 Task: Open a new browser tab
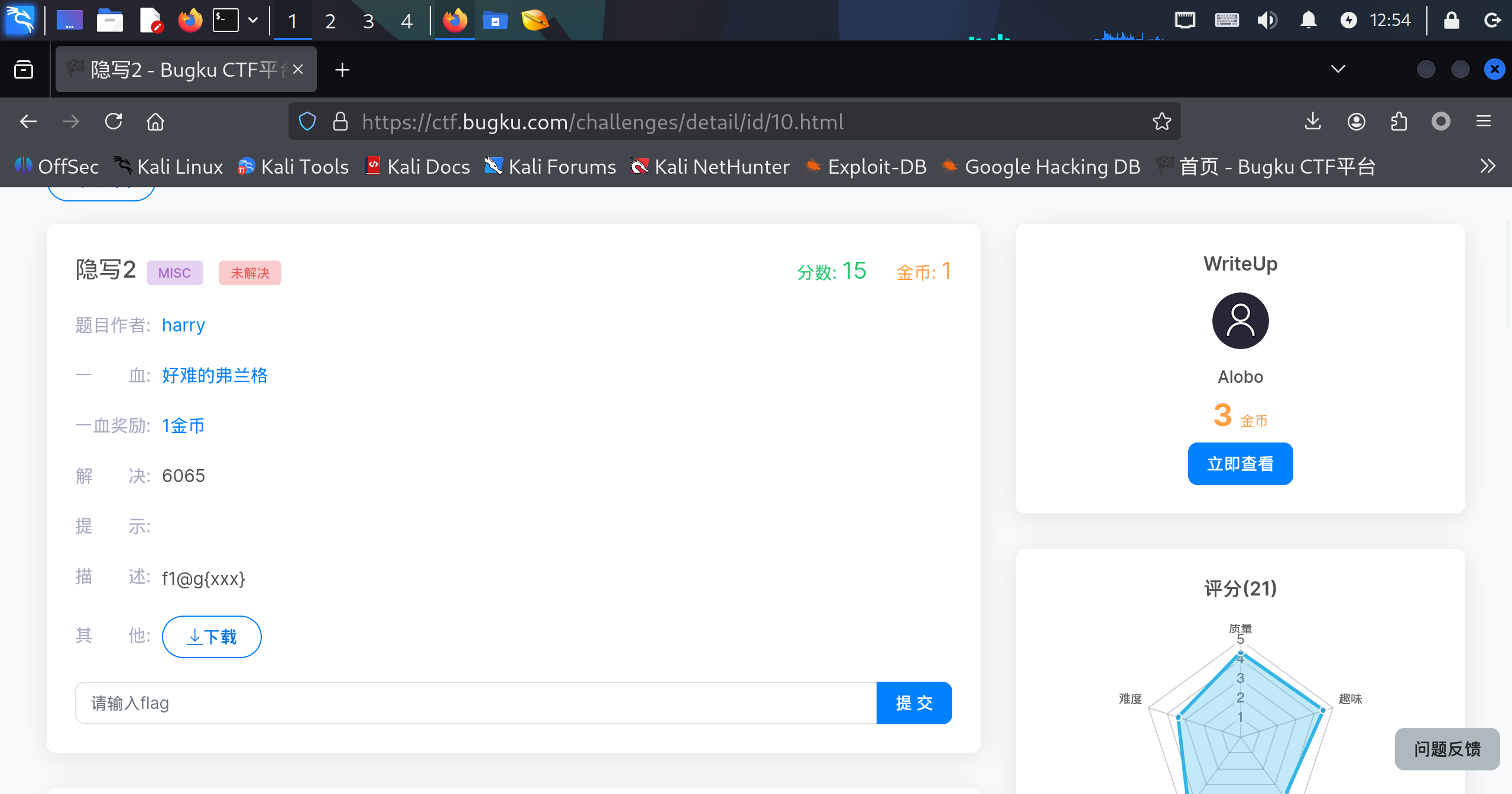click(342, 70)
